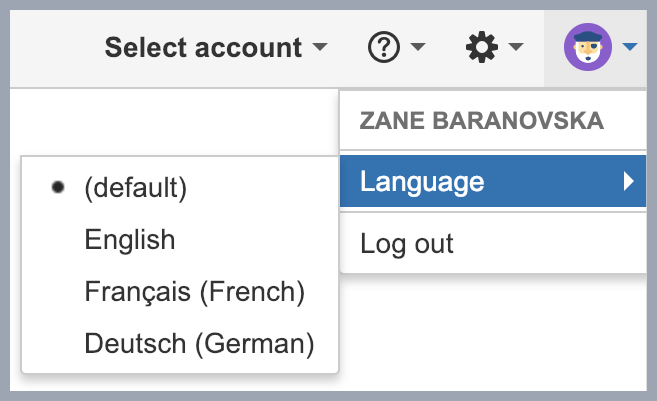Image resolution: width=657 pixels, height=401 pixels.
Task: Click the bullet marker beside (default)
Action: 58,187
